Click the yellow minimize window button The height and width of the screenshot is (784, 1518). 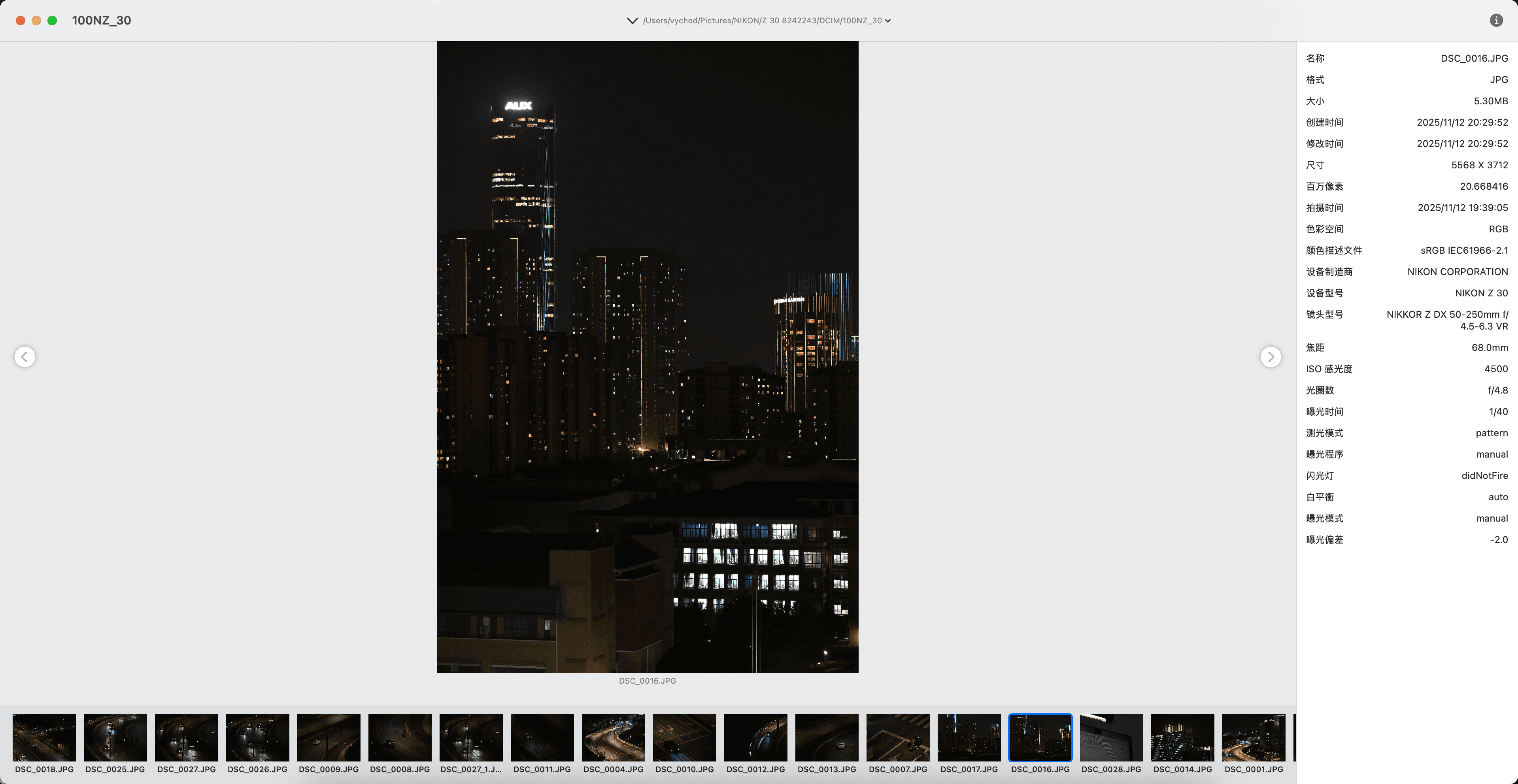point(36,21)
